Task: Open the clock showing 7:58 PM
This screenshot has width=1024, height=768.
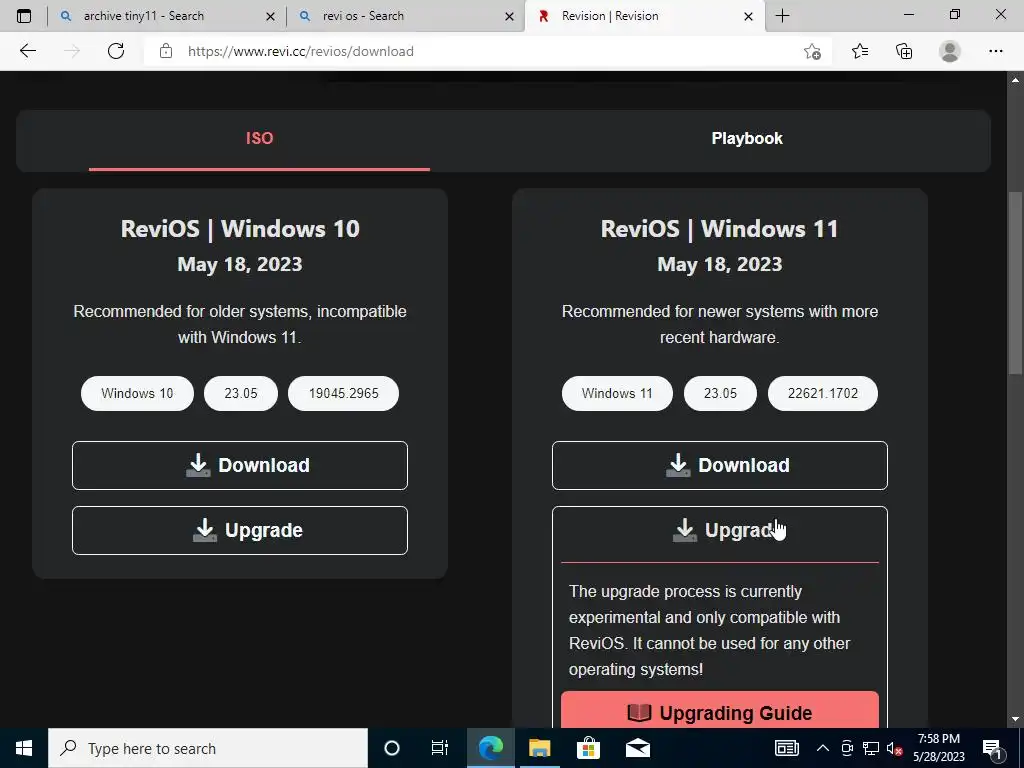Action: pos(938,748)
